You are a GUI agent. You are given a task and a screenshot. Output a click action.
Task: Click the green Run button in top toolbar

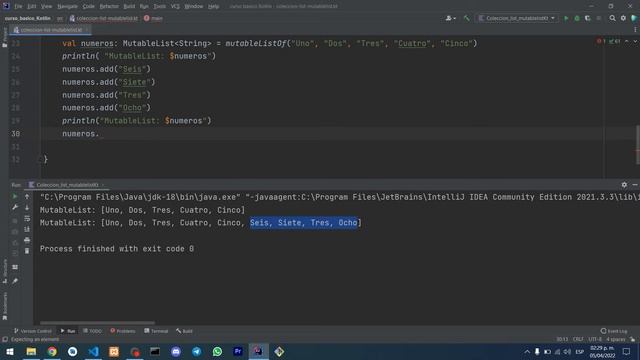click(566, 18)
